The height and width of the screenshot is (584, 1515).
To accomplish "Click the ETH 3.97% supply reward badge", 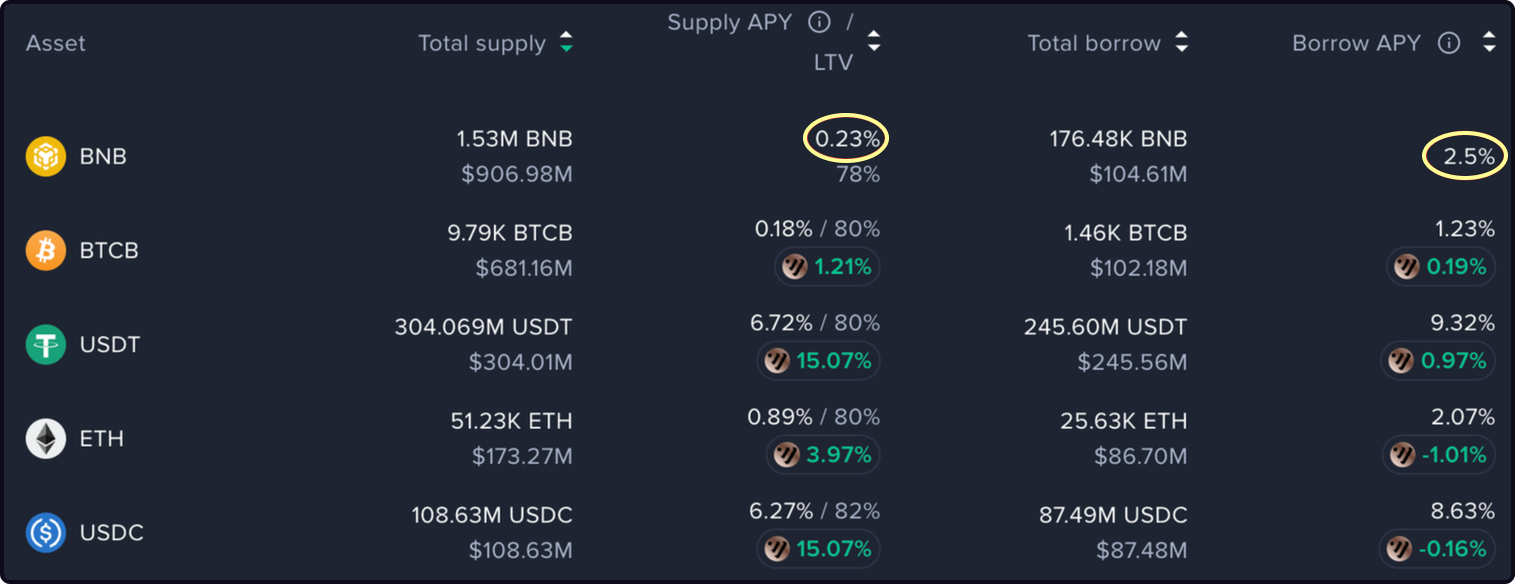I will pos(824,455).
